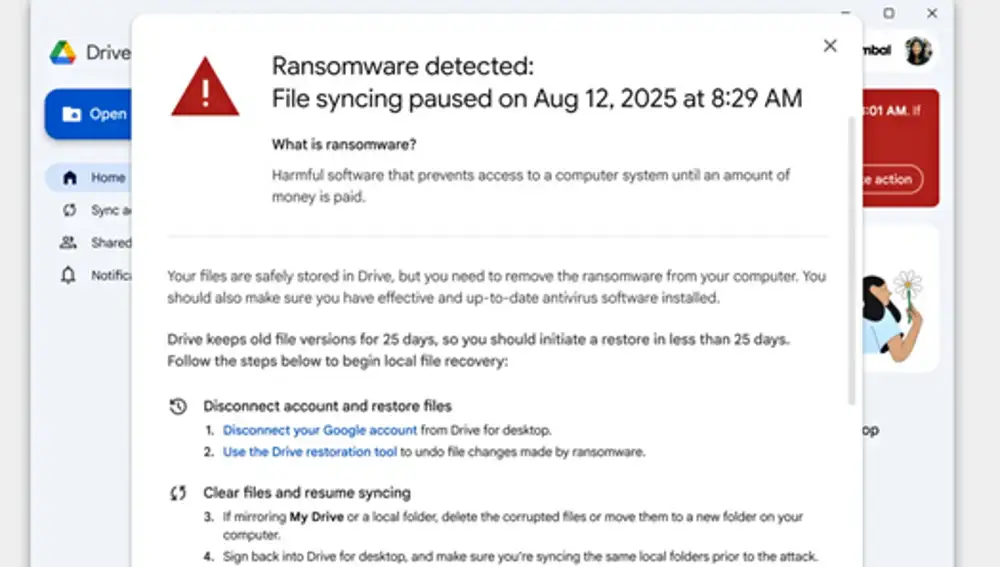This screenshot has width=1000, height=567.
Task: Click the Open folder button
Action: 89,114
